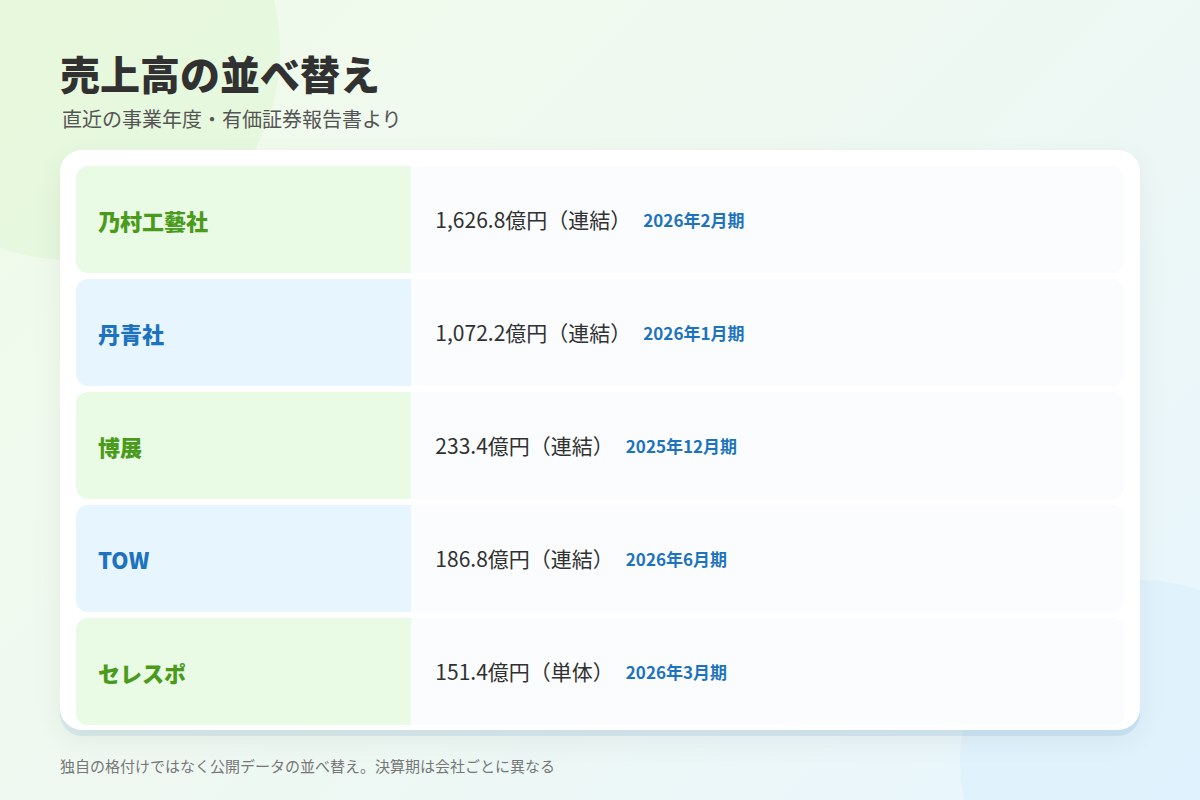Select the company name 博展
Image resolution: width=1200 pixels, height=800 pixels.
[120, 448]
